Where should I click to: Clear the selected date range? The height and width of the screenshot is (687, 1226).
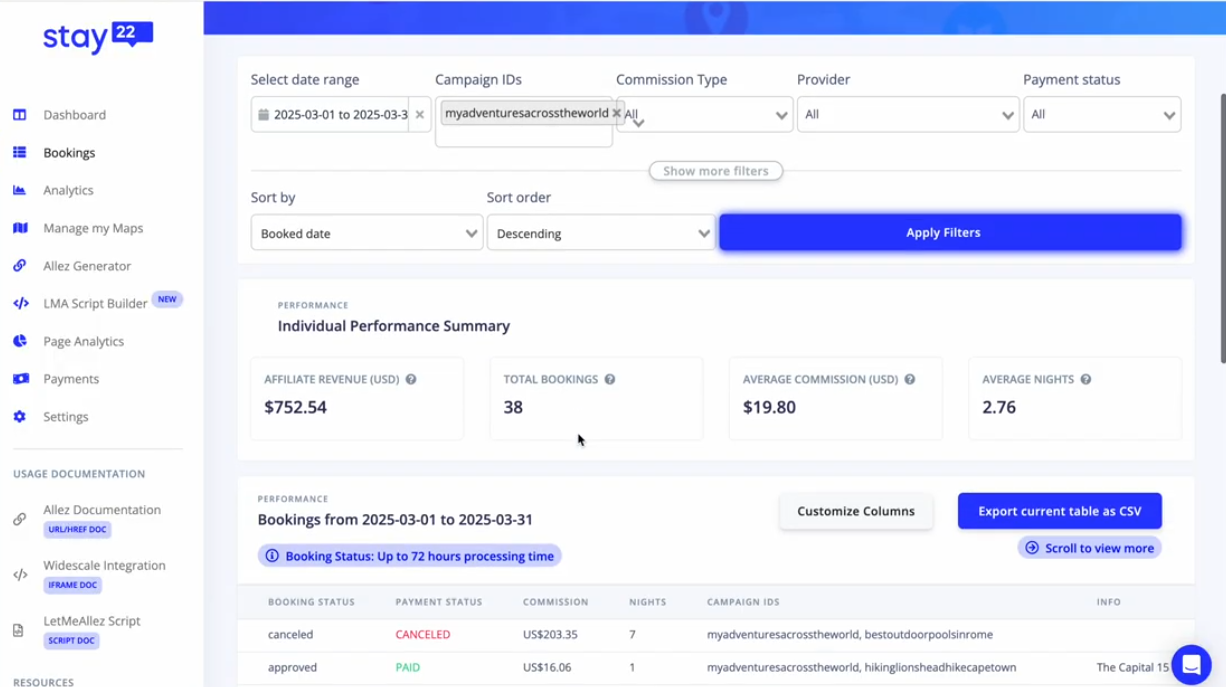(x=420, y=115)
